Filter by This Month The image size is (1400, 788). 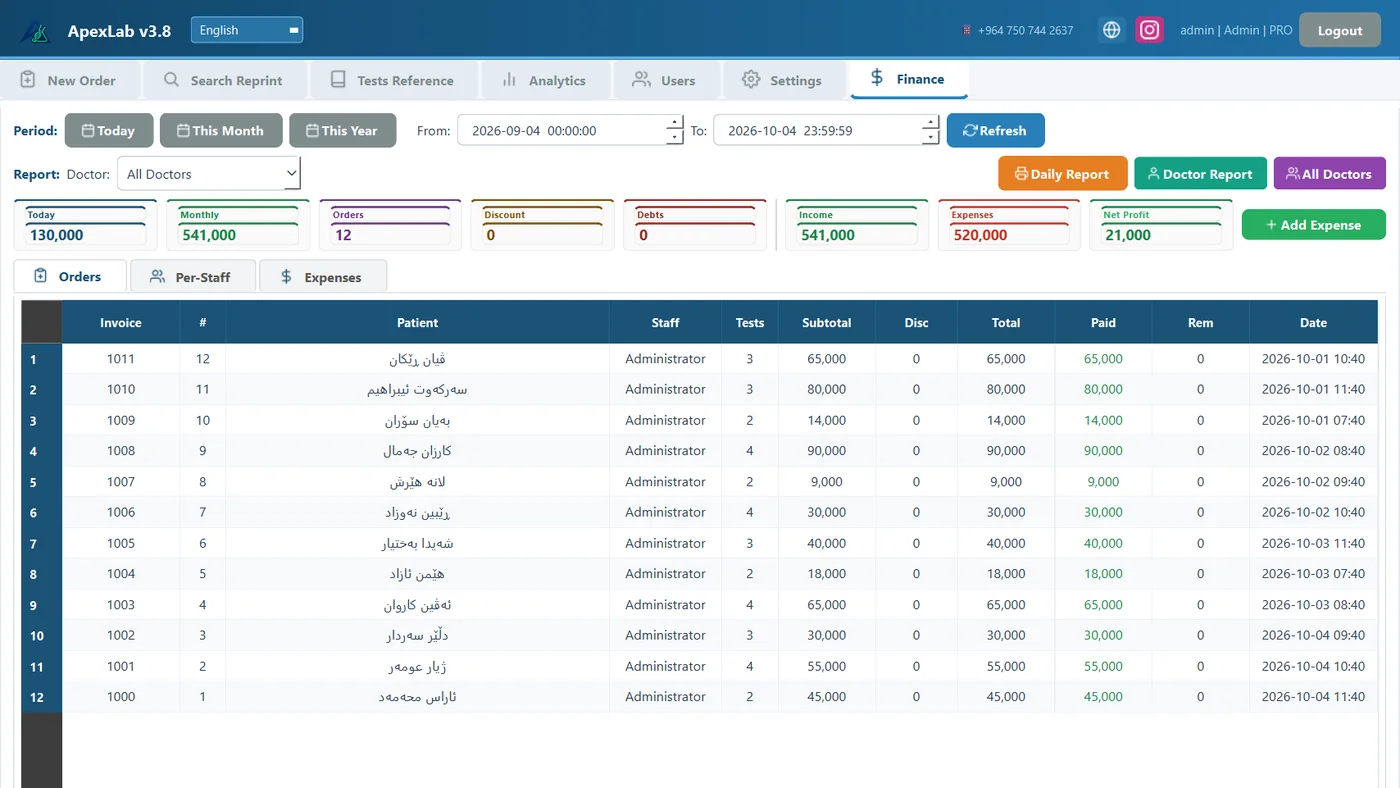(221, 130)
